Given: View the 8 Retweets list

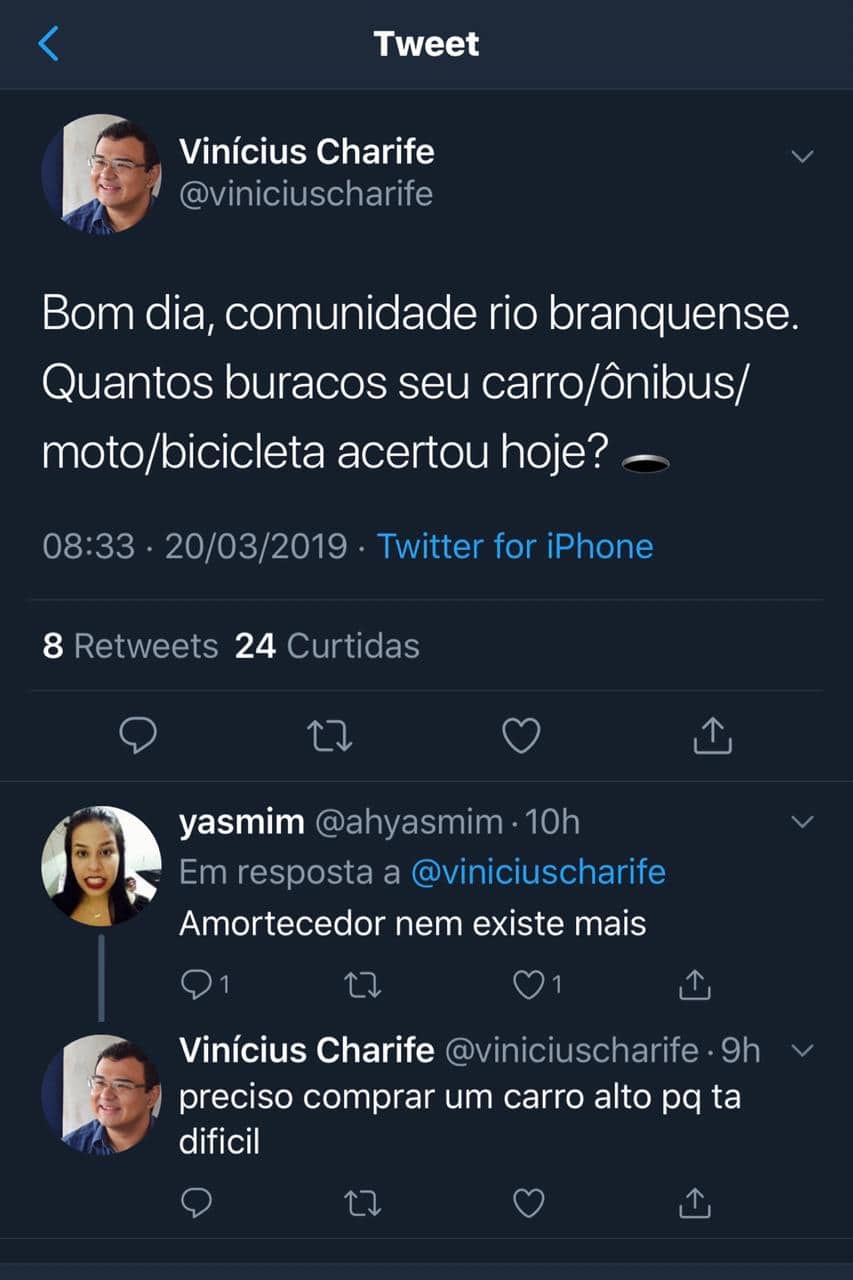Looking at the screenshot, I should (130, 646).
